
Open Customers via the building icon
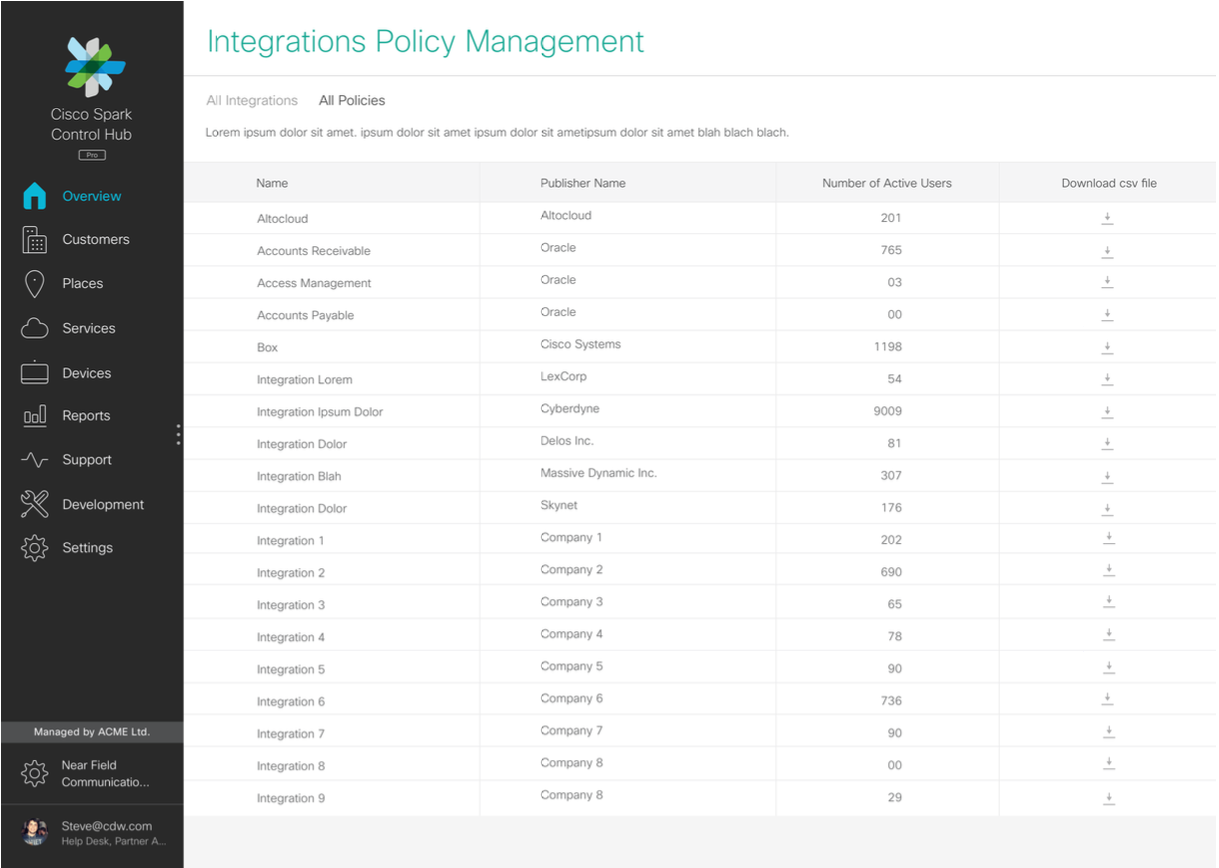[x=34, y=240]
